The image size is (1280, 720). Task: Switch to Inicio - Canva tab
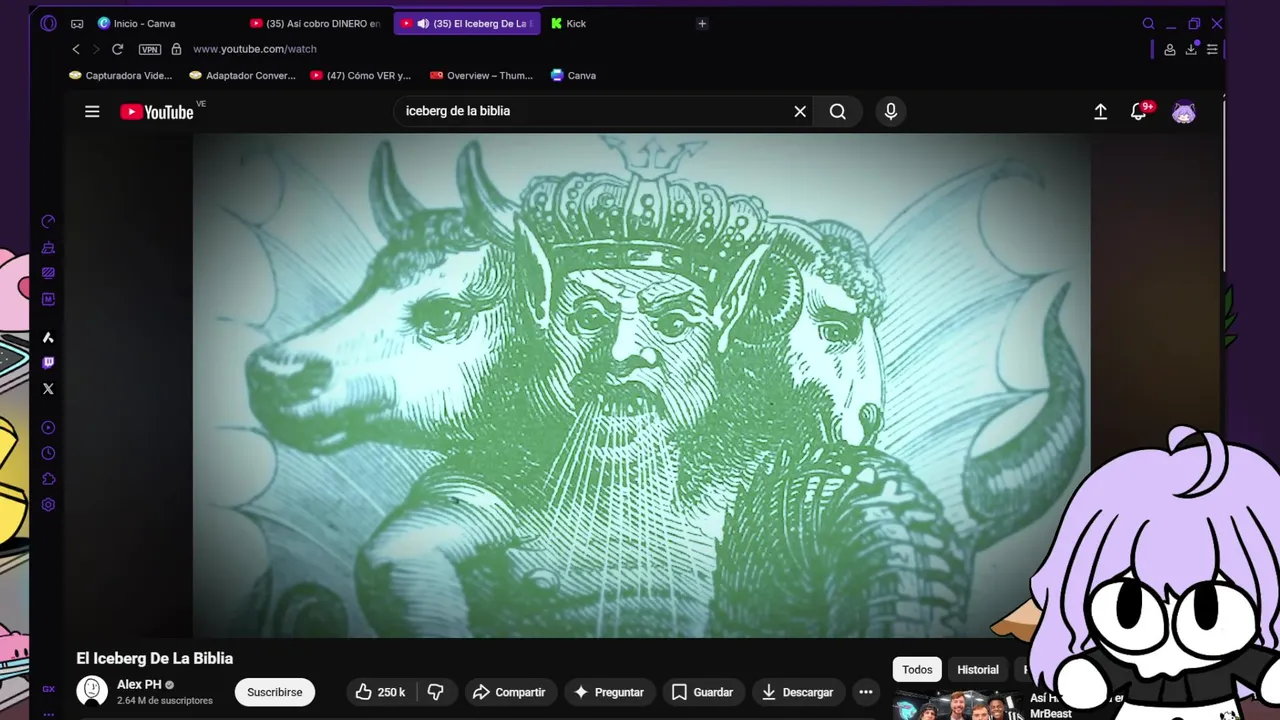point(145,23)
